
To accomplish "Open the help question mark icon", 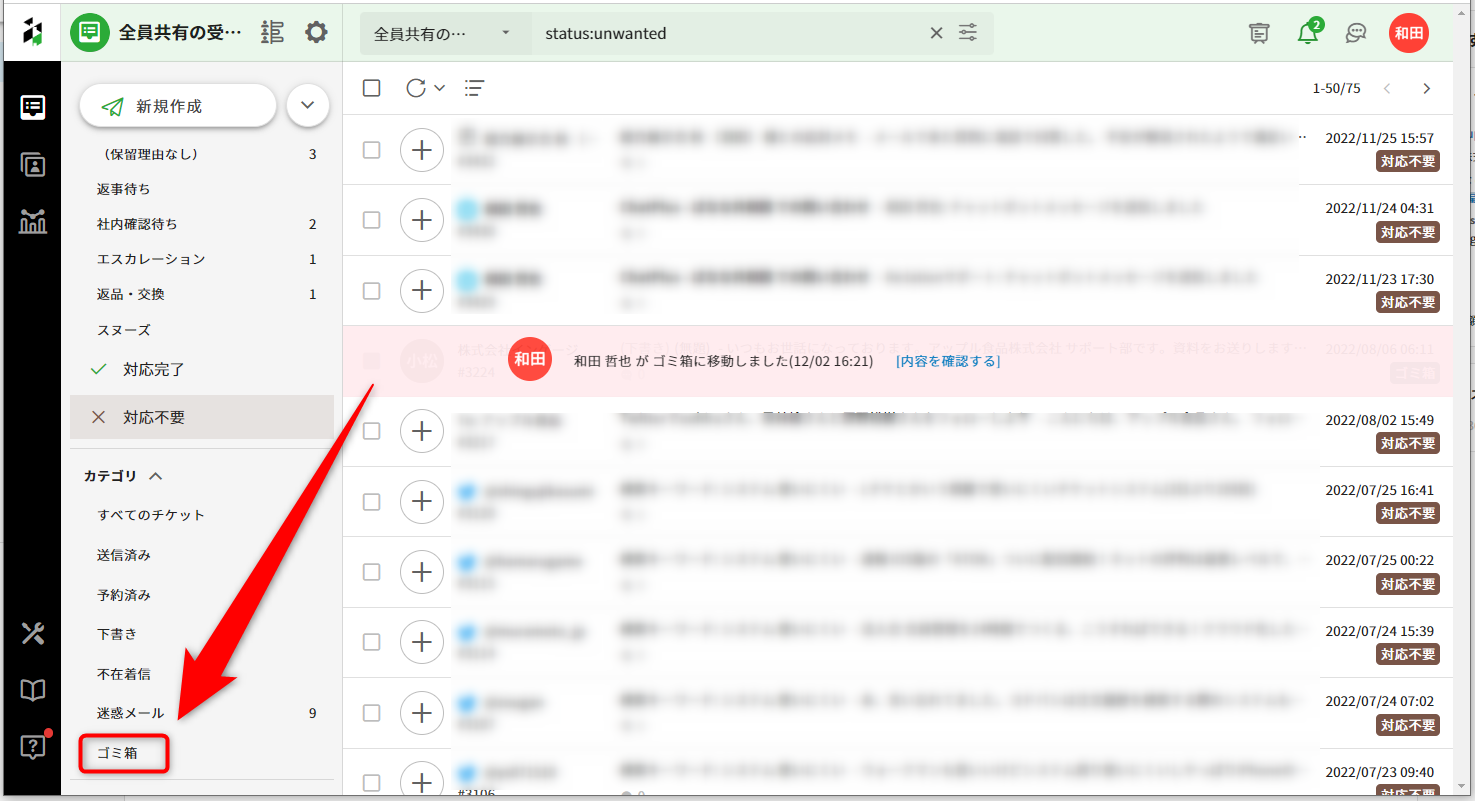I will (x=33, y=747).
